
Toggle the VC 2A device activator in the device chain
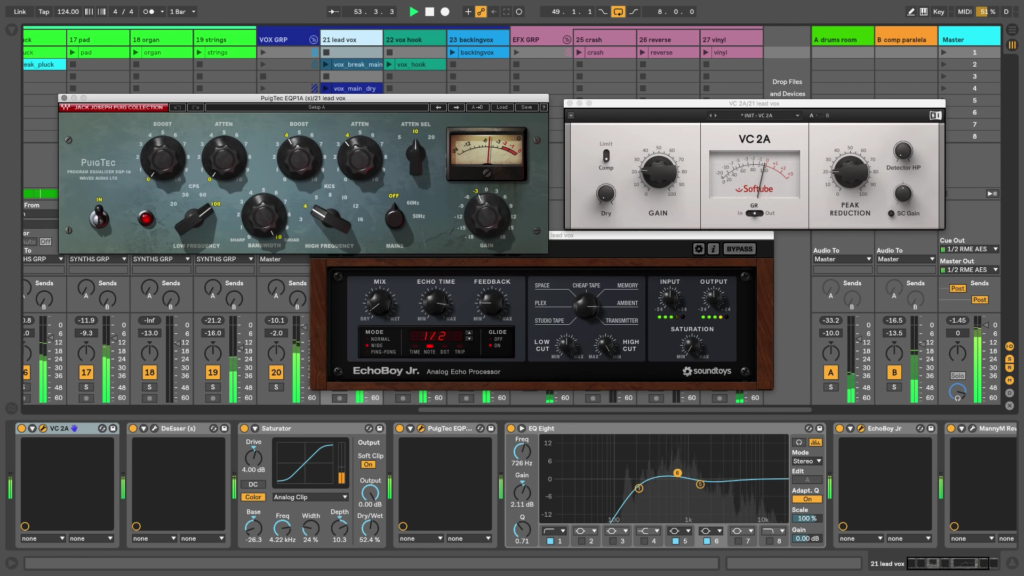click(22, 428)
